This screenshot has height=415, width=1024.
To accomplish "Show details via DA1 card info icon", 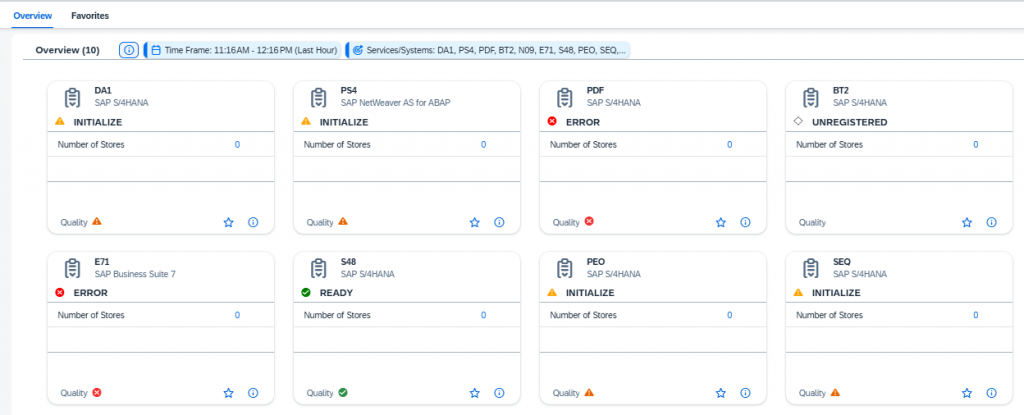I will coord(253,222).
